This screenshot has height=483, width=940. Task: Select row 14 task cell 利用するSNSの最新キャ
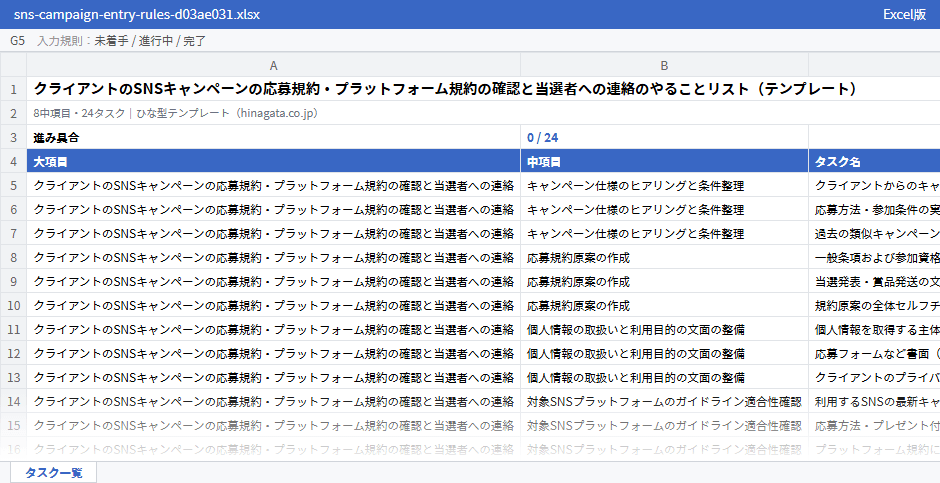[x=874, y=401]
